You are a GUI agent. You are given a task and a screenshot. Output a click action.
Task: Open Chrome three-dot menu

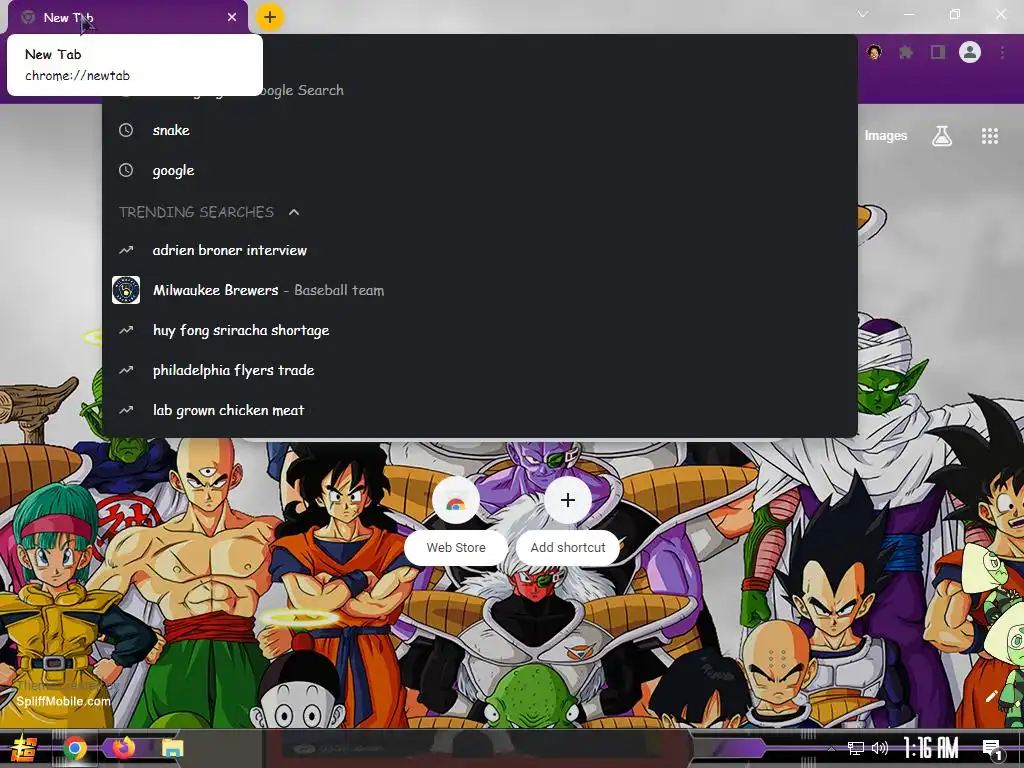tap(1002, 52)
